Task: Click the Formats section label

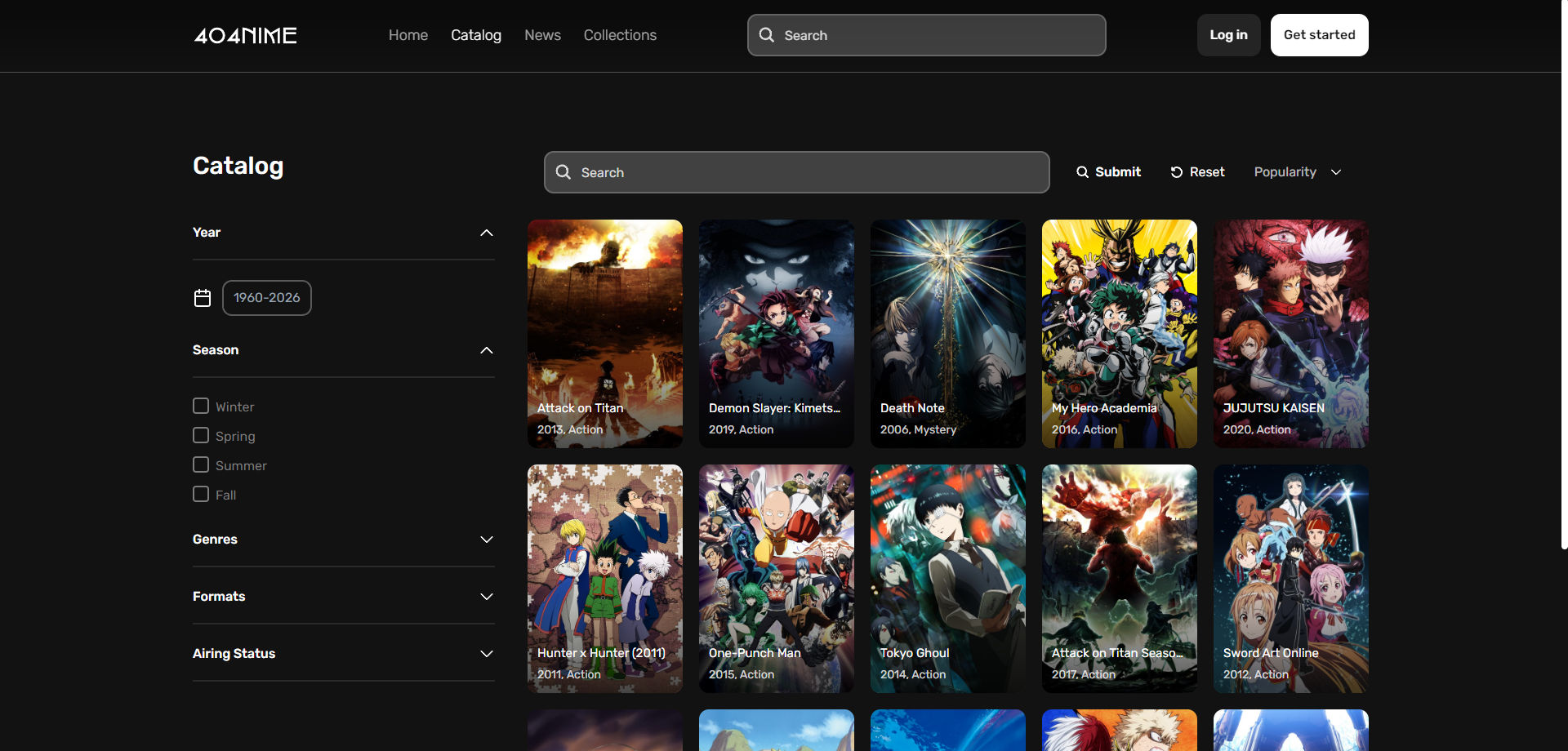Action: [219, 597]
